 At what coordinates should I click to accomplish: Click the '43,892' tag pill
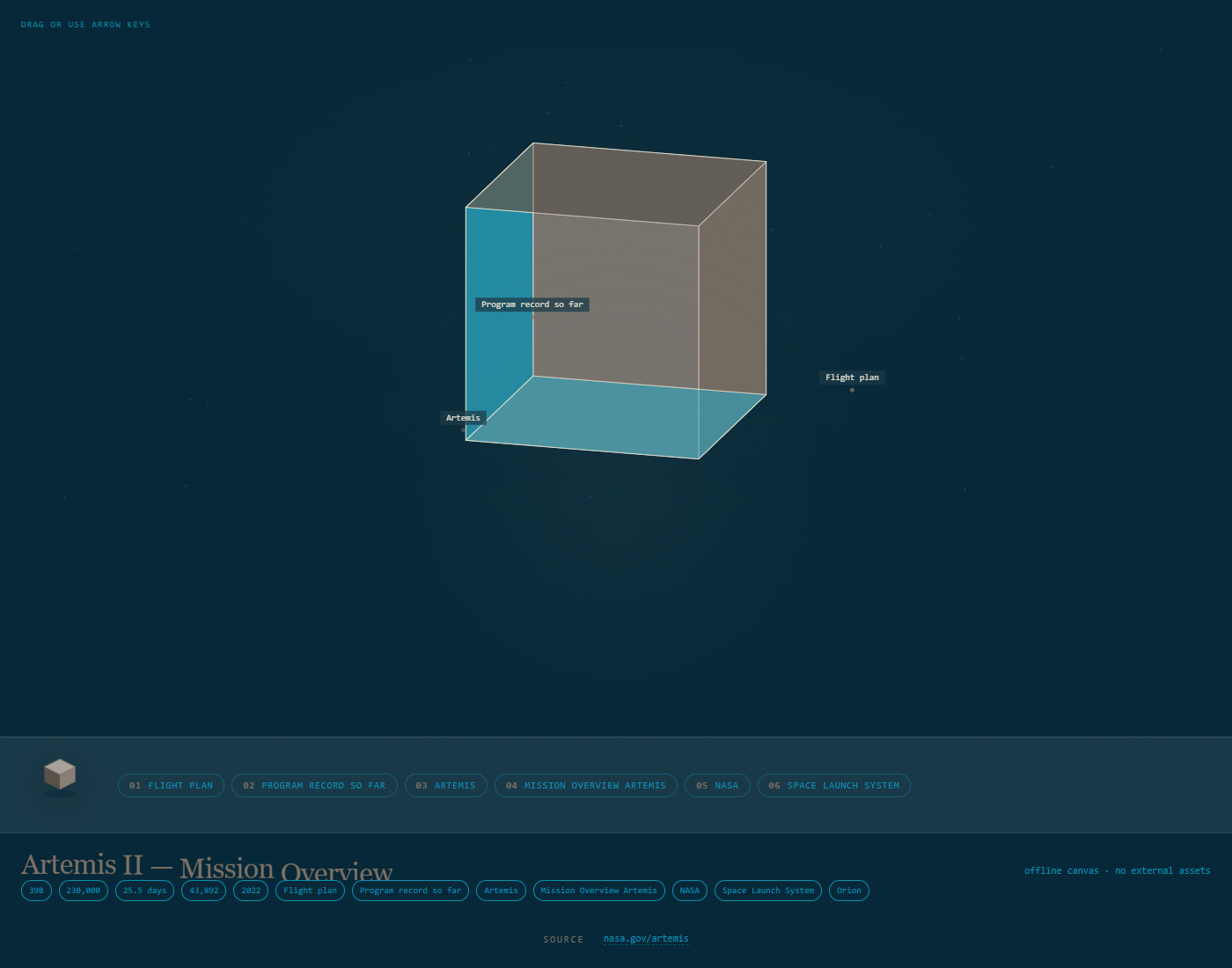204,891
